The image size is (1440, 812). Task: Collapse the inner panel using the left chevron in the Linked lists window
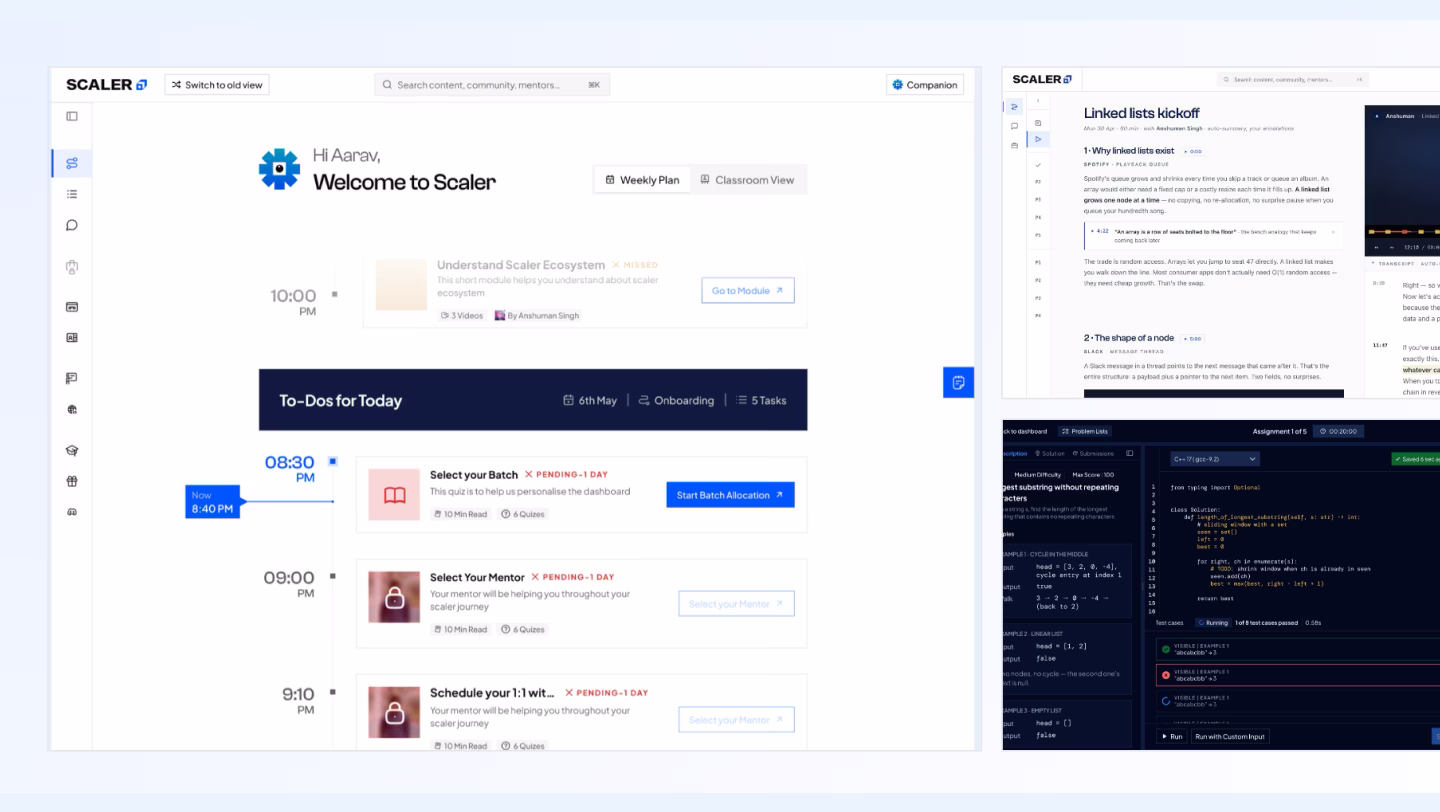click(1038, 100)
